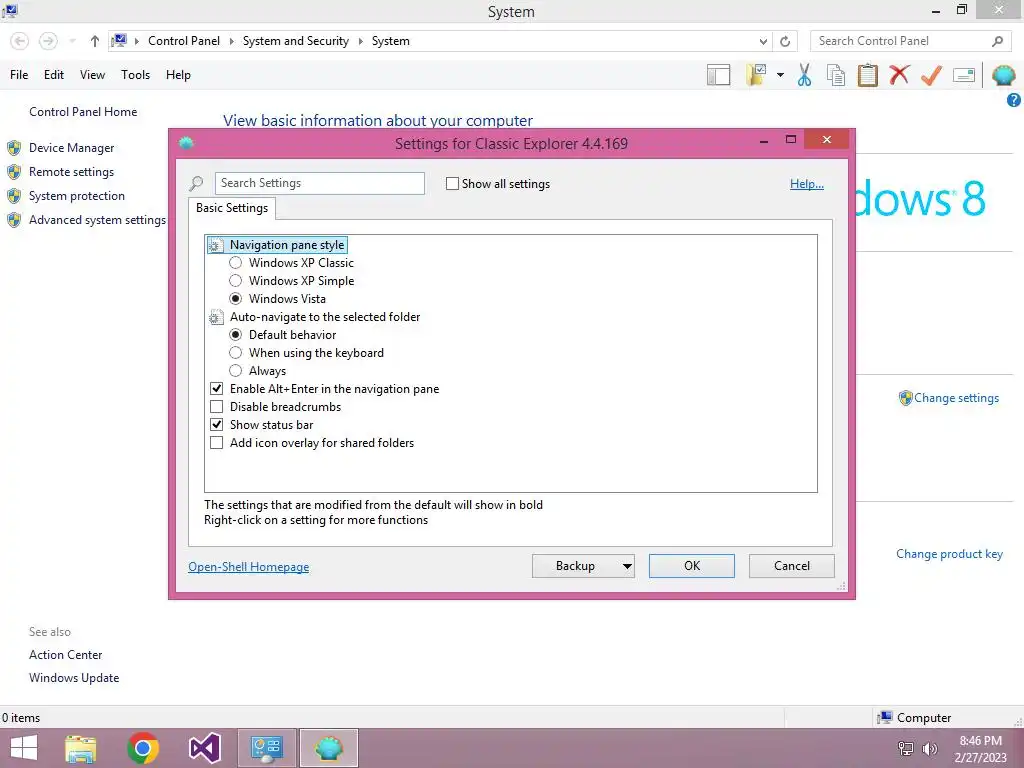Screen dimensions: 1024x768
Task: Open the folder options dropdown arrow
Action: coord(780,75)
